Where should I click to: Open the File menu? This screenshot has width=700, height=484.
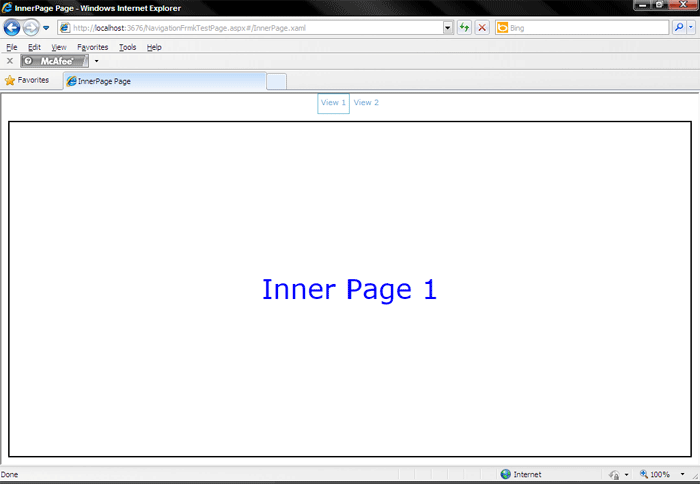[12, 47]
